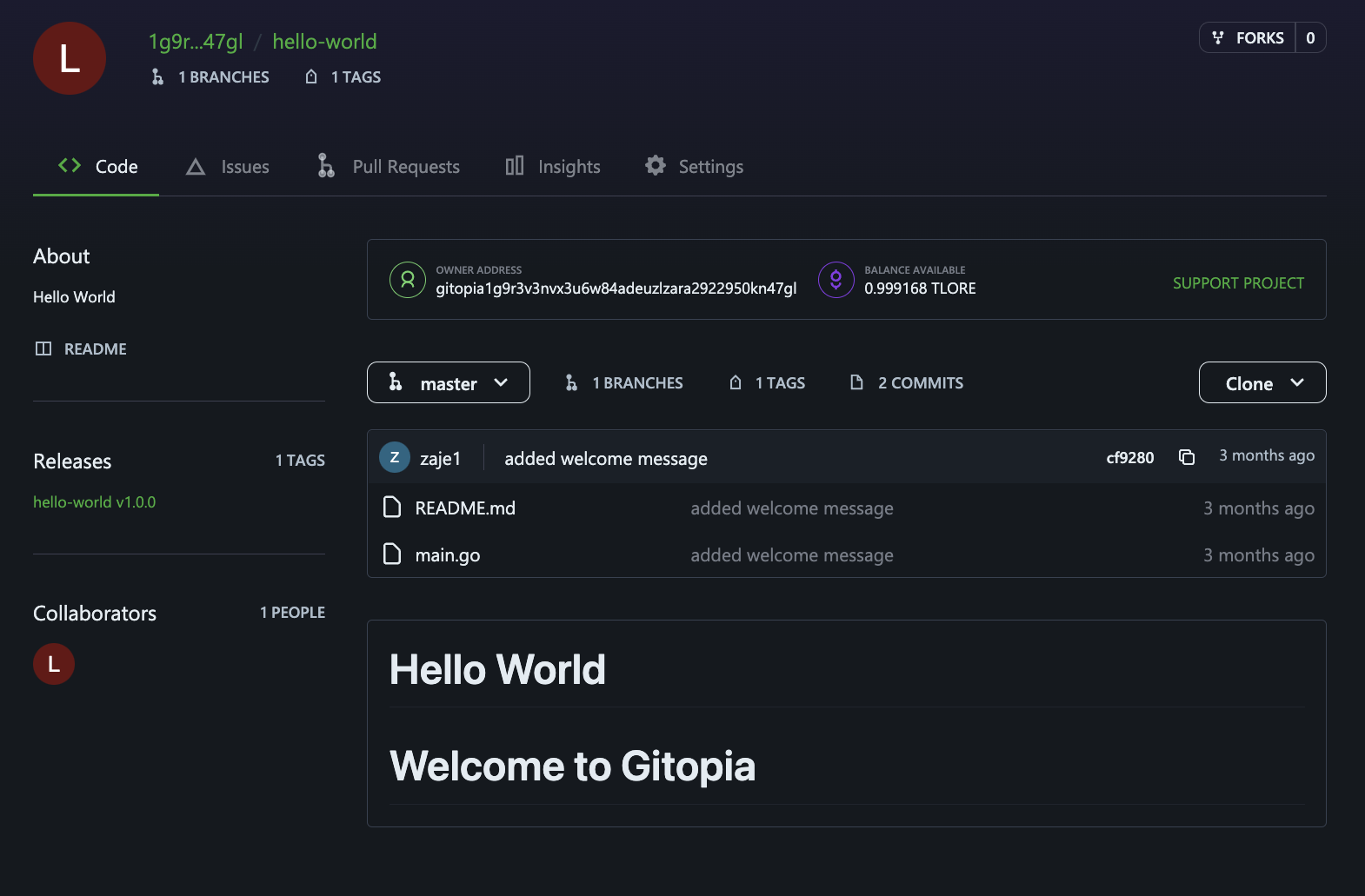Click SUPPORT PROJECT
Viewport: 1365px width, 896px height.
[x=1238, y=283]
